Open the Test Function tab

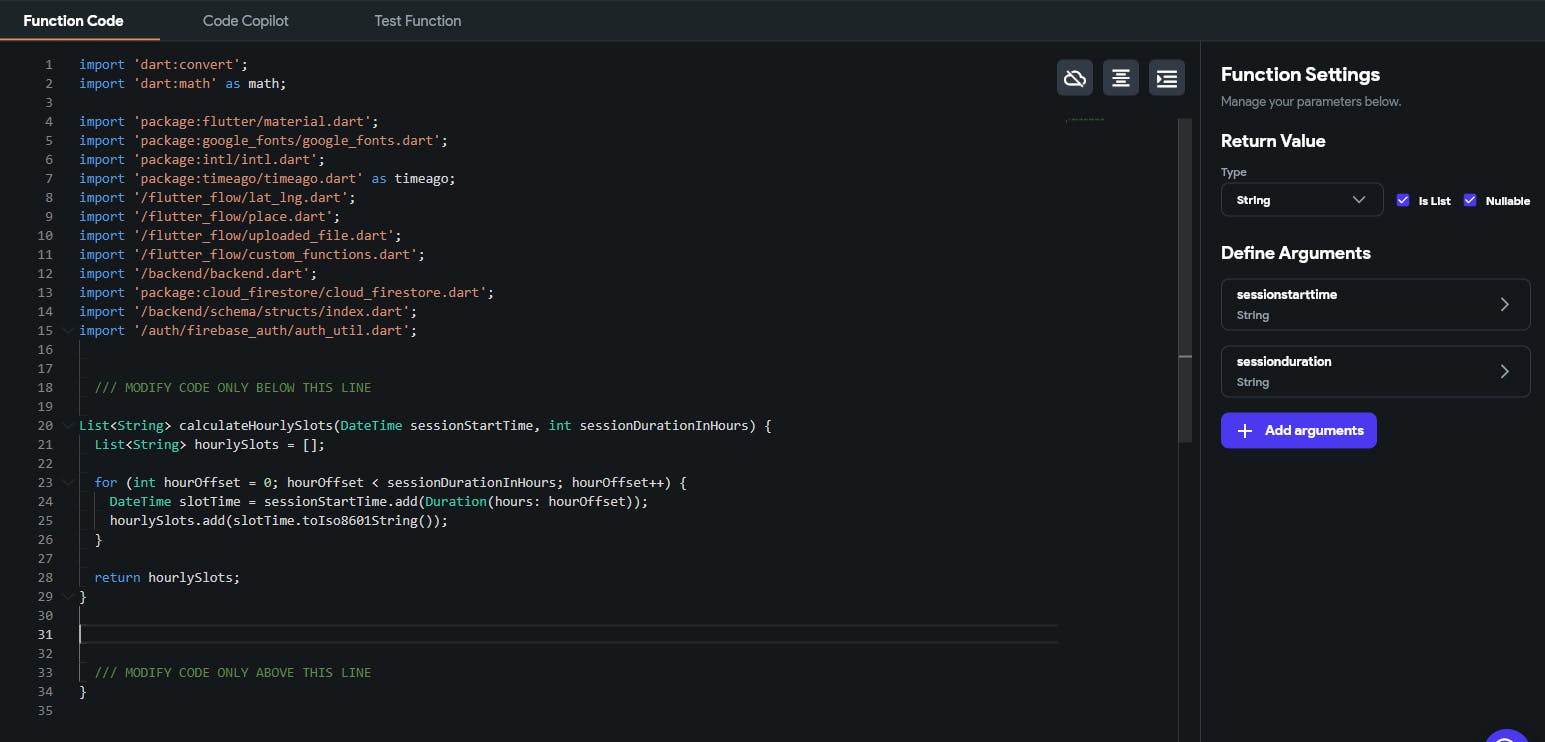417,20
